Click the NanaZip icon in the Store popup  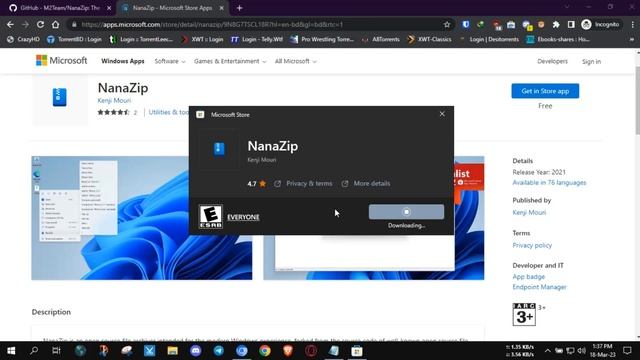[x=219, y=149]
